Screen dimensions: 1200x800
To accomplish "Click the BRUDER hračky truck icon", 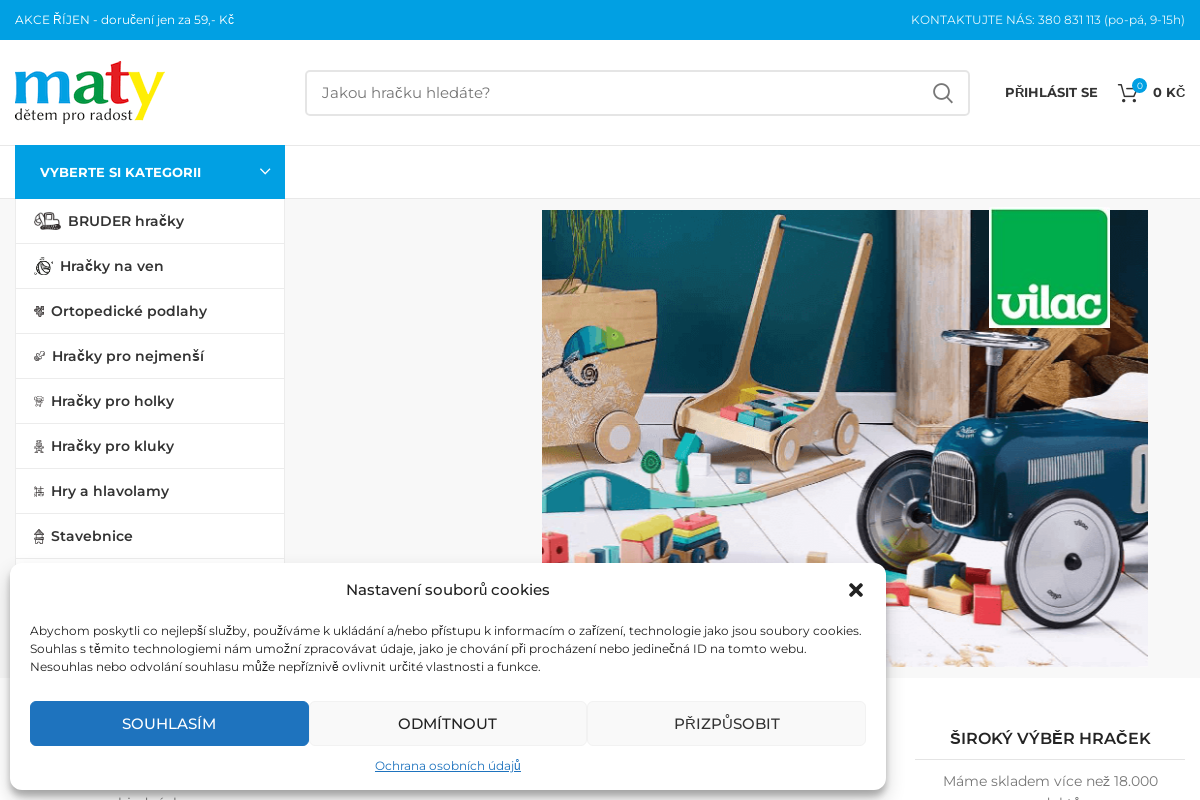I will pyautogui.click(x=47, y=221).
